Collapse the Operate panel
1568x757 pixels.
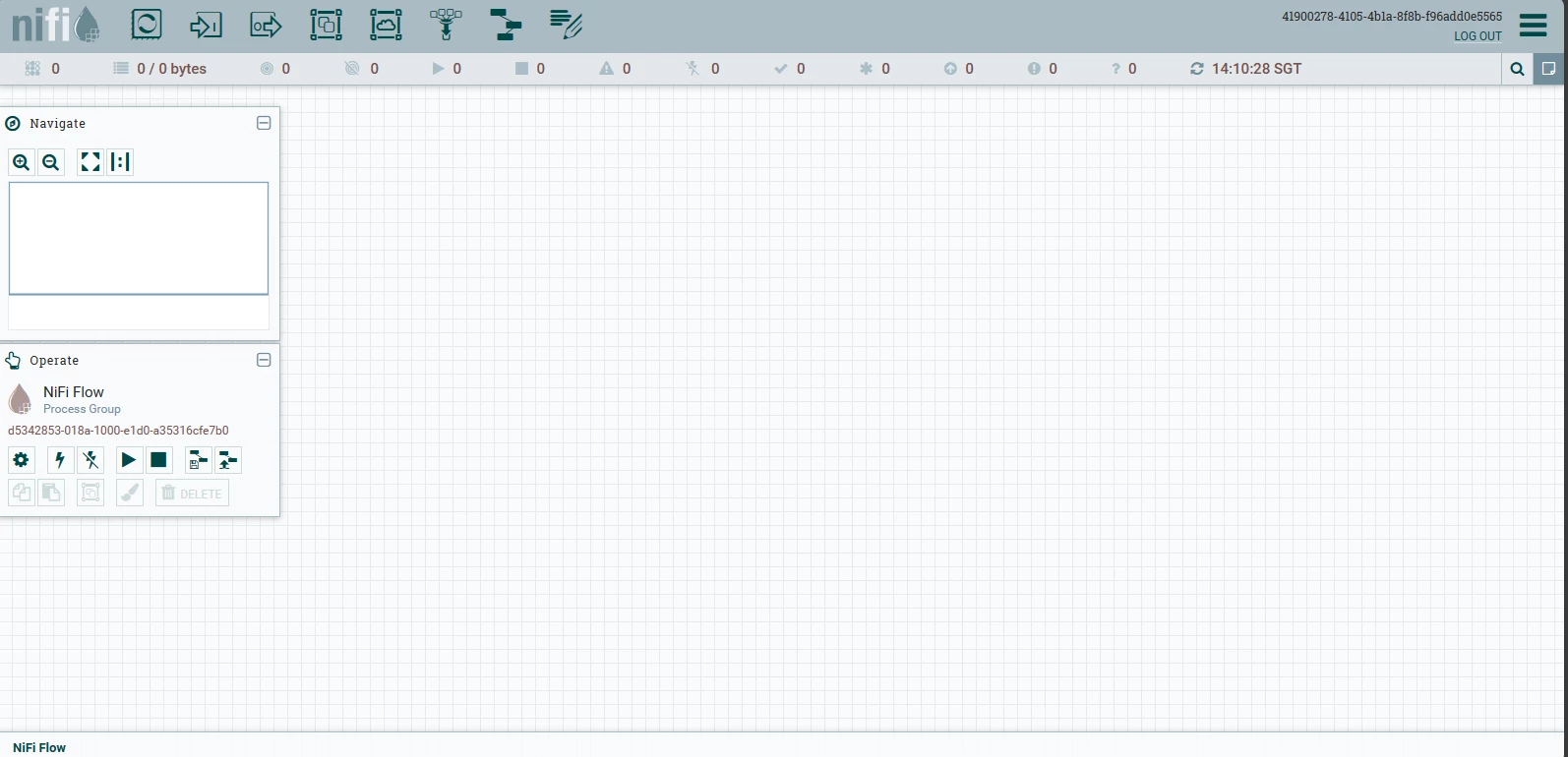point(264,360)
